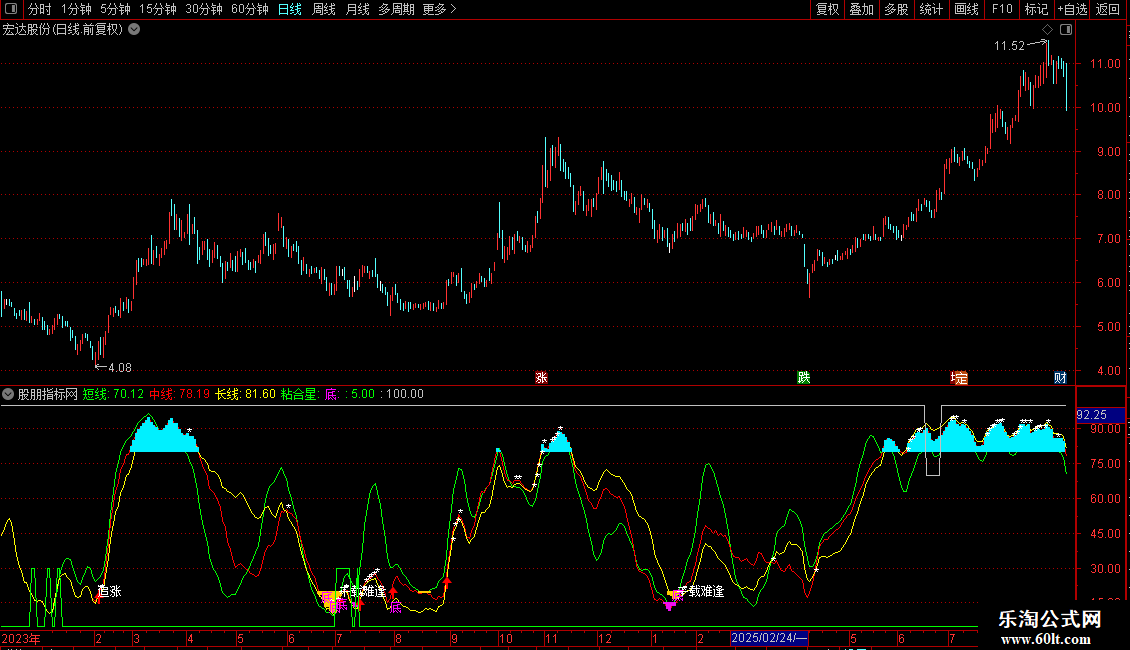Select the 60分钟 period tab
This screenshot has width=1130, height=650.
coord(249,9)
